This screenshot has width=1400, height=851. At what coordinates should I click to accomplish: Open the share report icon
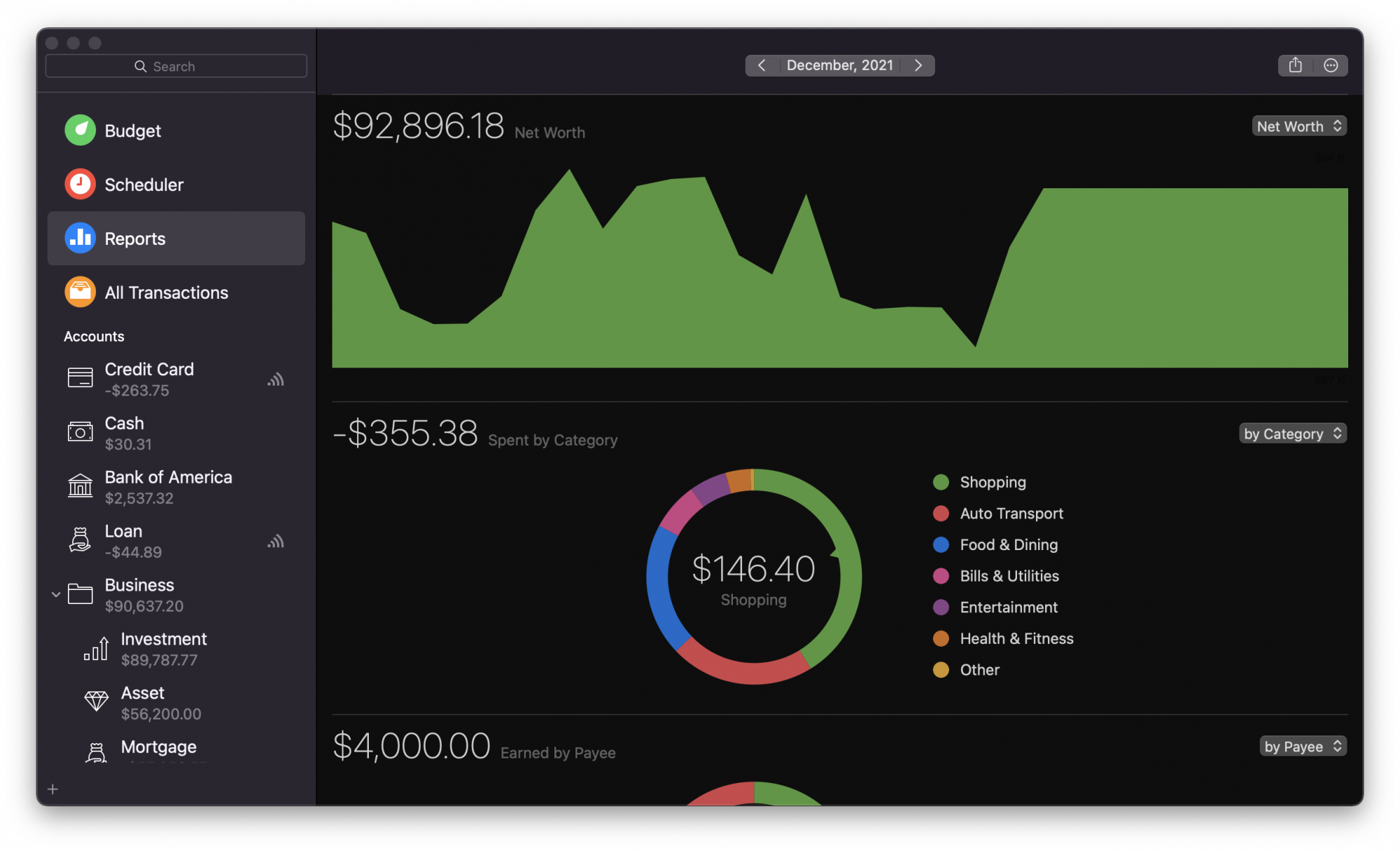[1294, 65]
